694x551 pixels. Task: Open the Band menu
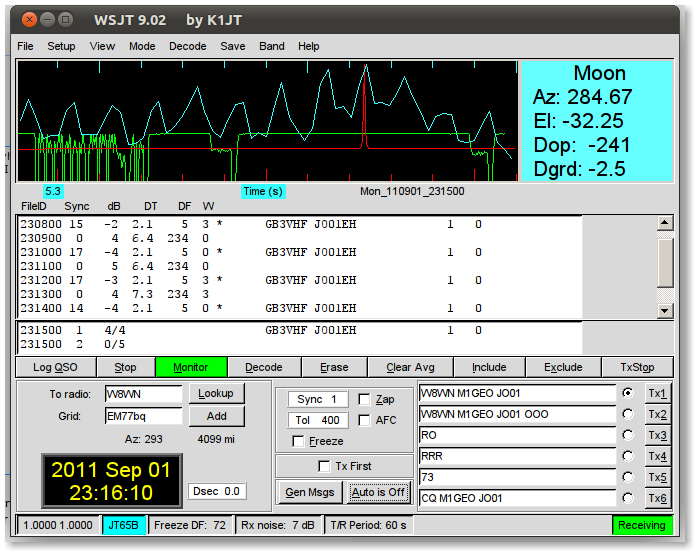click(x=272, y=46)
